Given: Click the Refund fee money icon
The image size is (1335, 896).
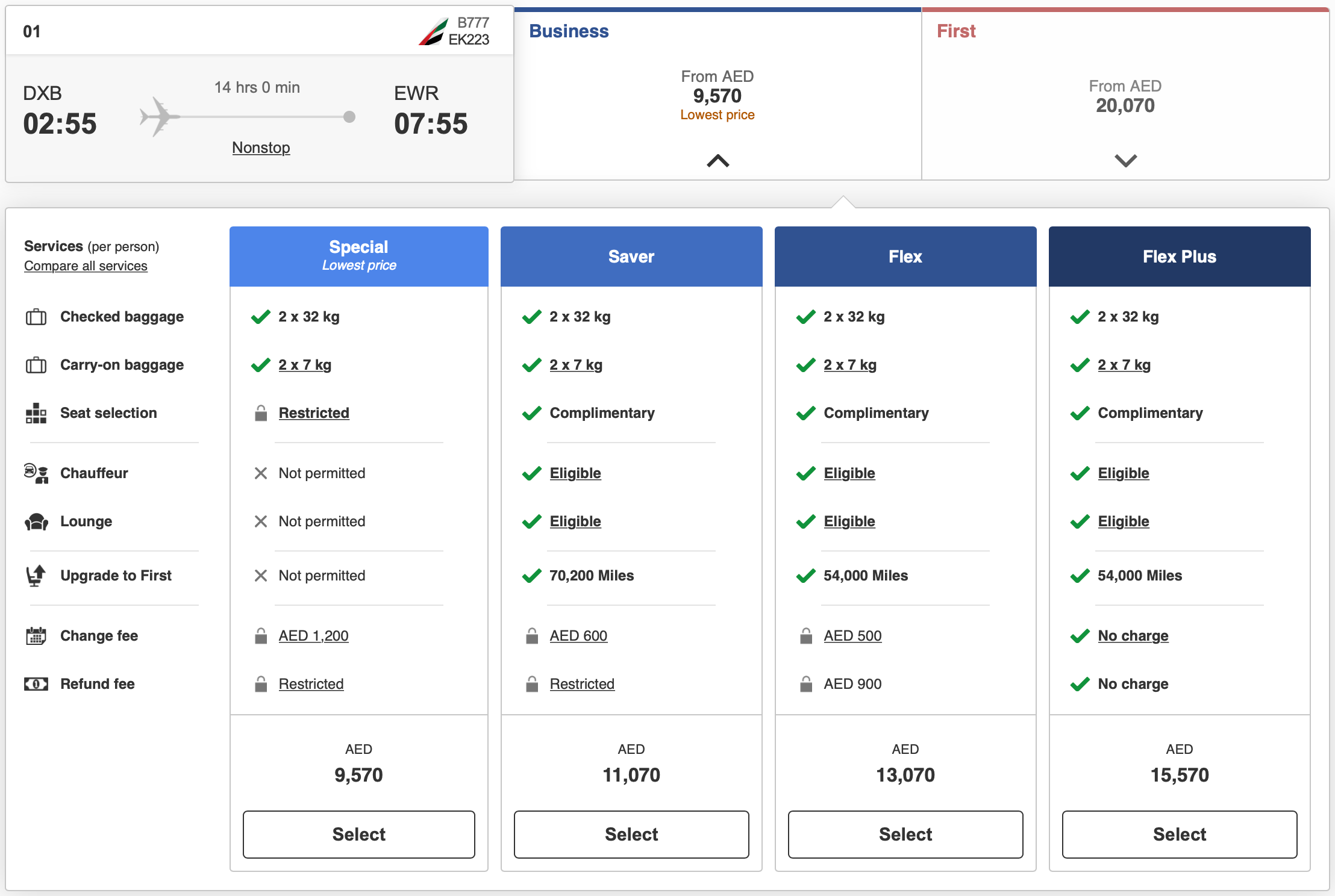Looking at the screenshot, I should coord(36,684).
